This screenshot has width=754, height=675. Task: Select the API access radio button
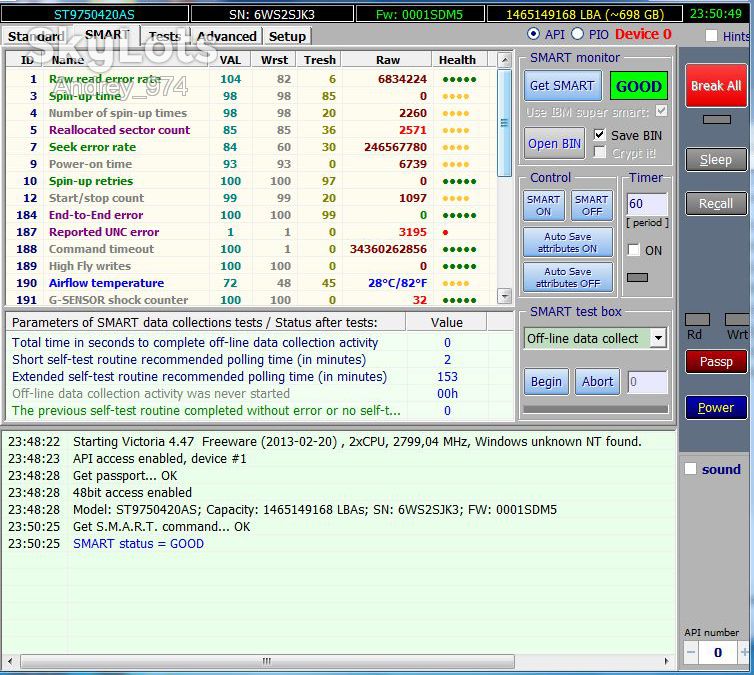coord(533,34)
